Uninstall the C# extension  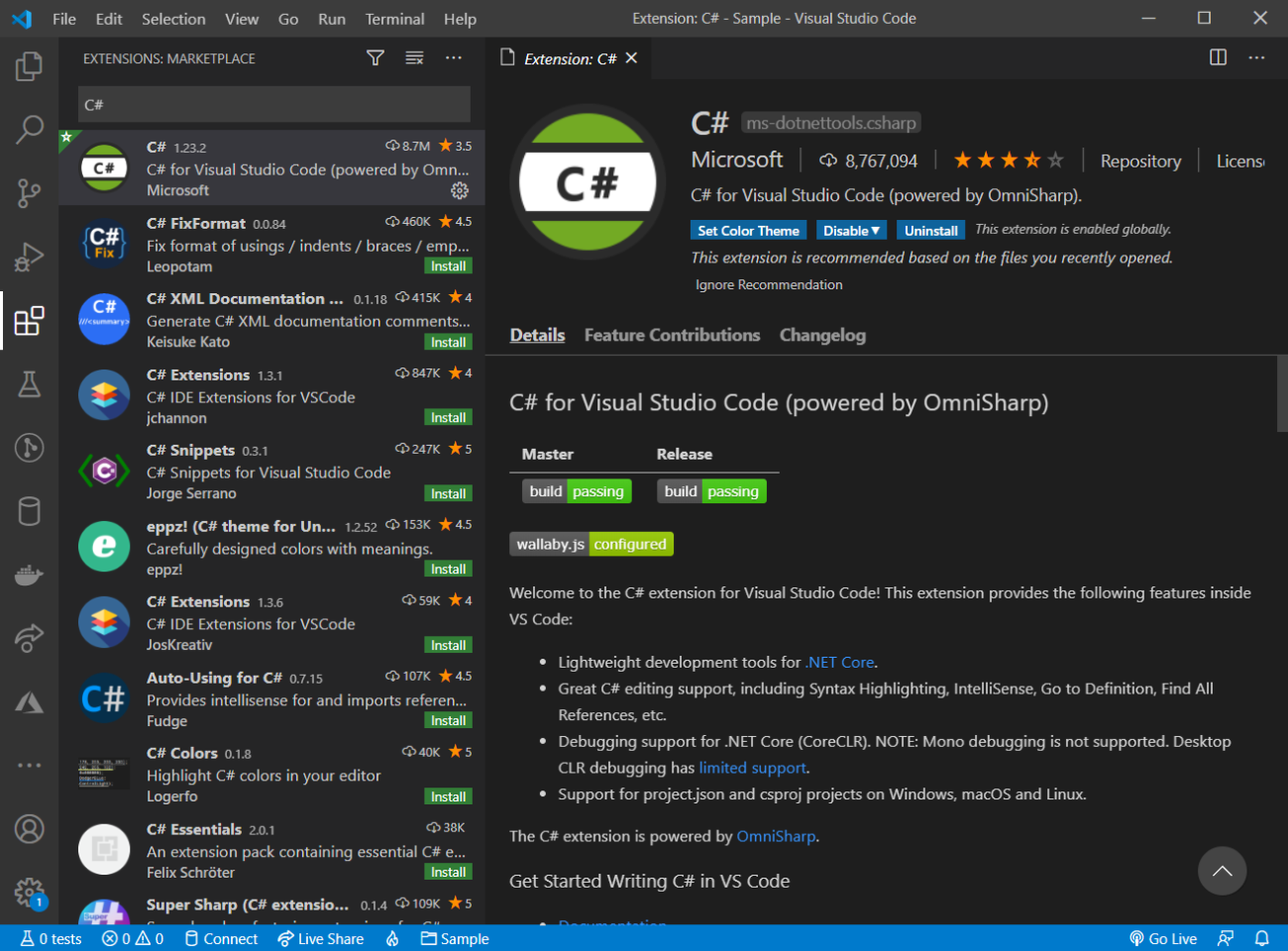point(931,230)
